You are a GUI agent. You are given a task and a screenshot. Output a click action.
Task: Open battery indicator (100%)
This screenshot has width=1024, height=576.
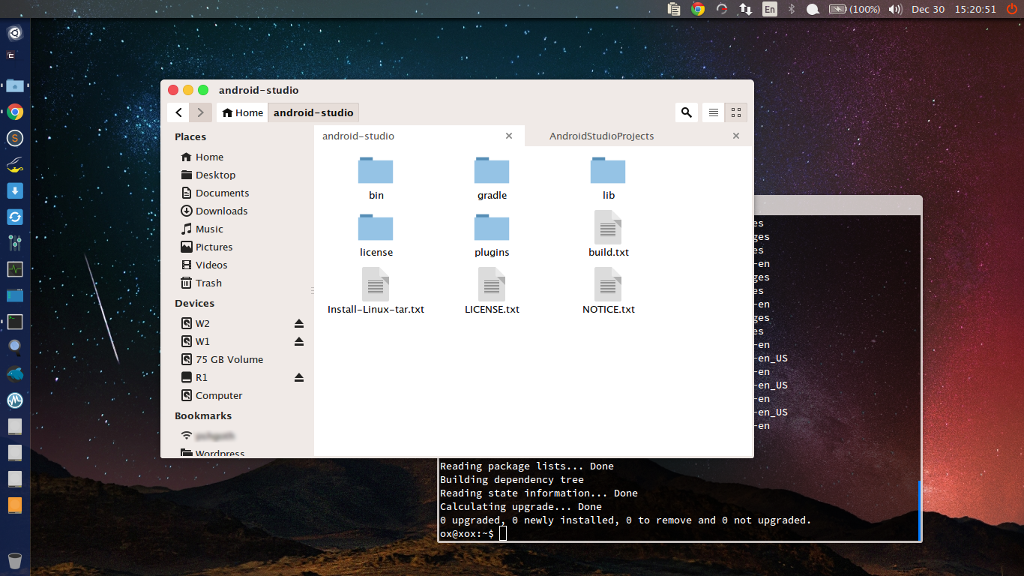[854, 9]
